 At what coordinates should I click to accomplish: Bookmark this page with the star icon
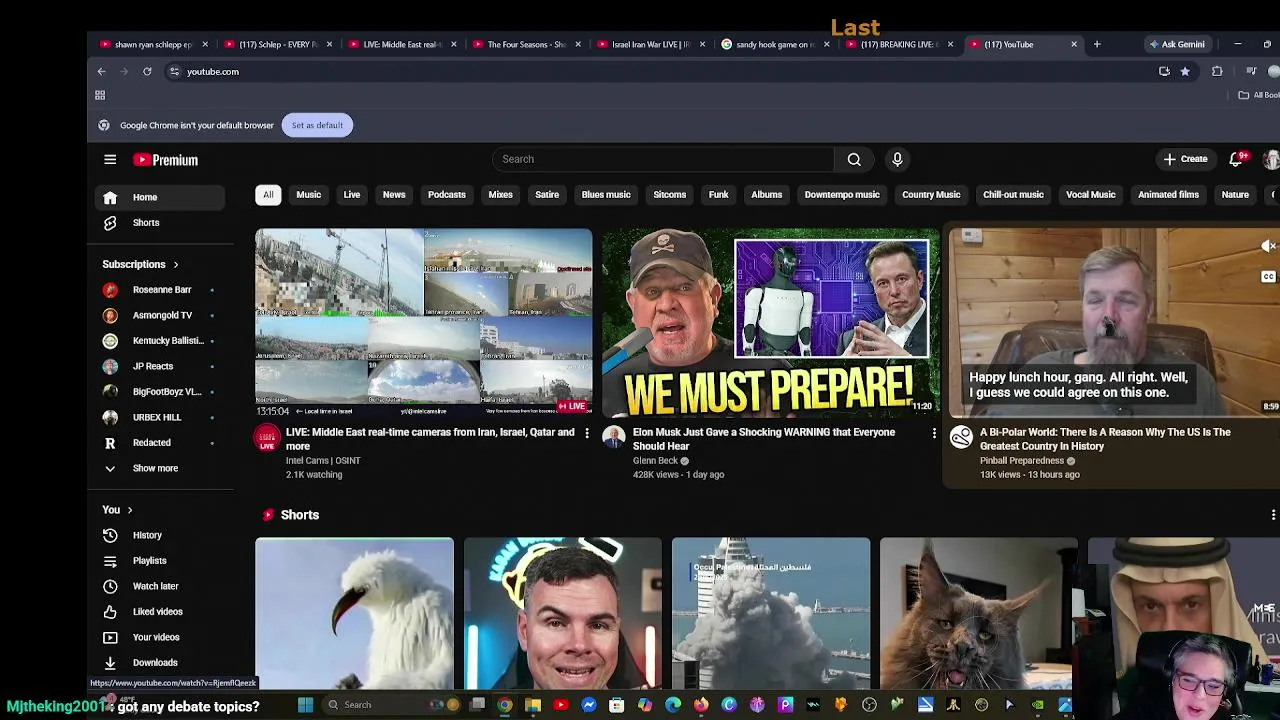tap(1185, 71)
